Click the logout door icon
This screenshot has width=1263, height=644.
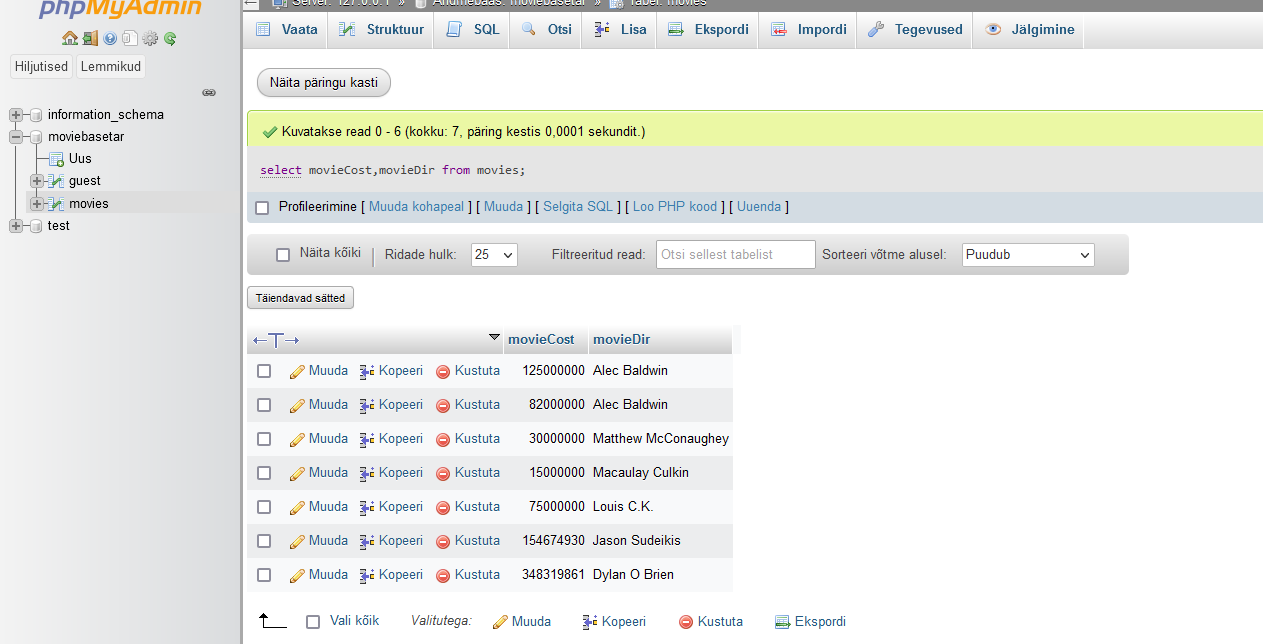(90, 39)
